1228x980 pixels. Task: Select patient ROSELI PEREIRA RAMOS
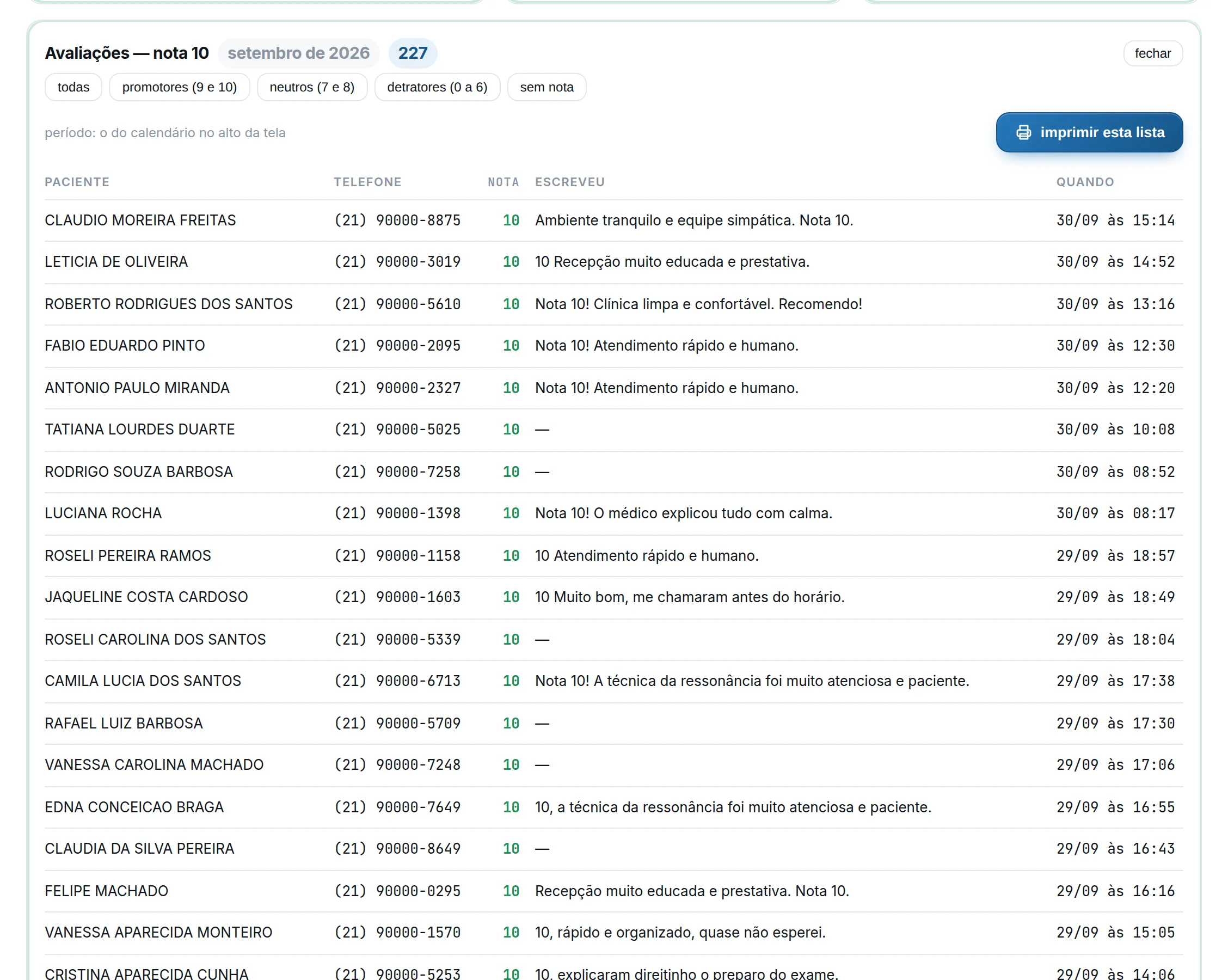coord(128,555)
